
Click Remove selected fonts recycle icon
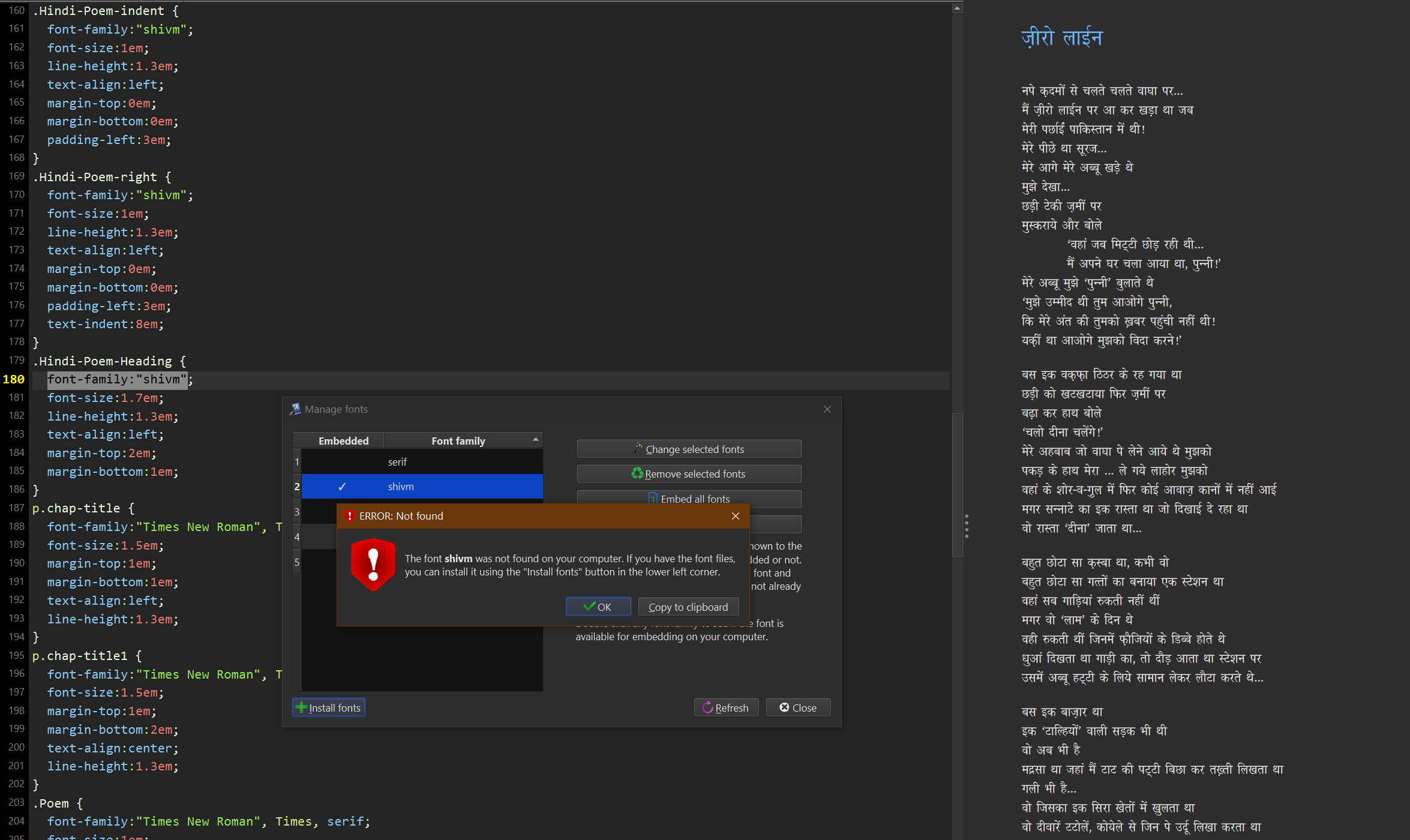(x=689, y=473)
